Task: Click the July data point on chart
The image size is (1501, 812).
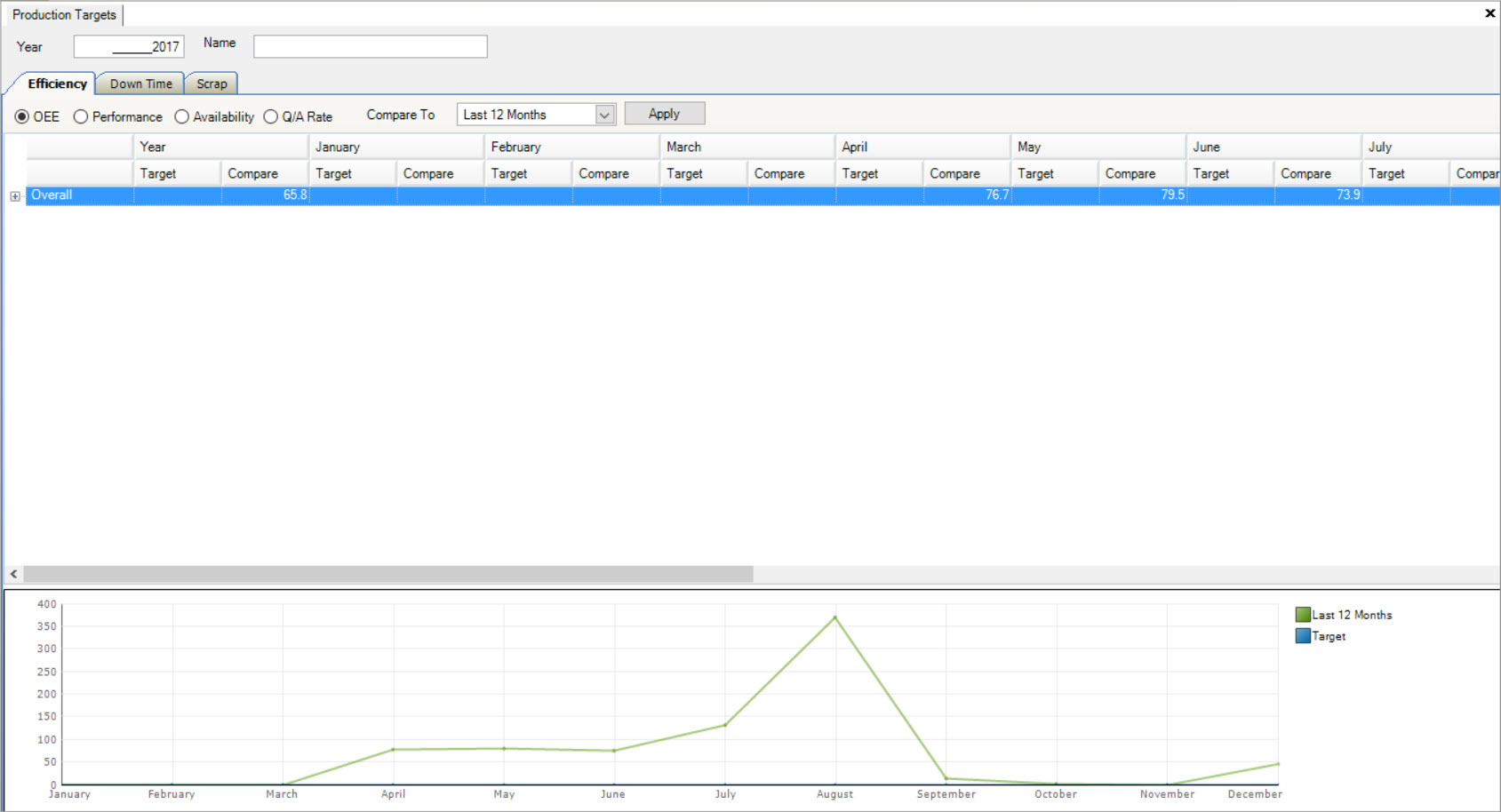Action: click(725, 725)
